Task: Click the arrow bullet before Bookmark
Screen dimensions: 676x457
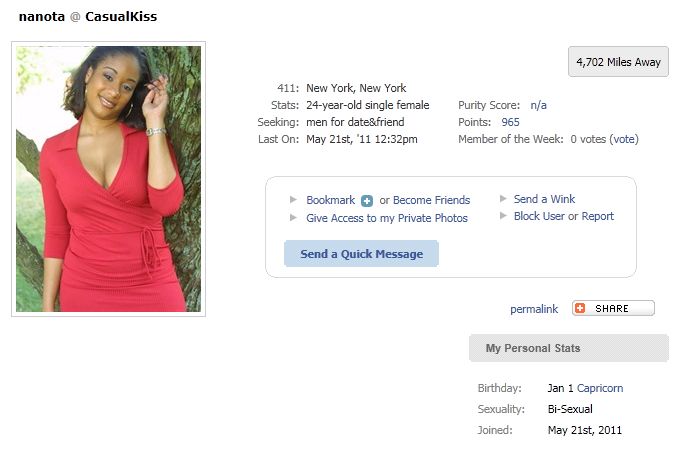Action: click(x=293, y=199)
